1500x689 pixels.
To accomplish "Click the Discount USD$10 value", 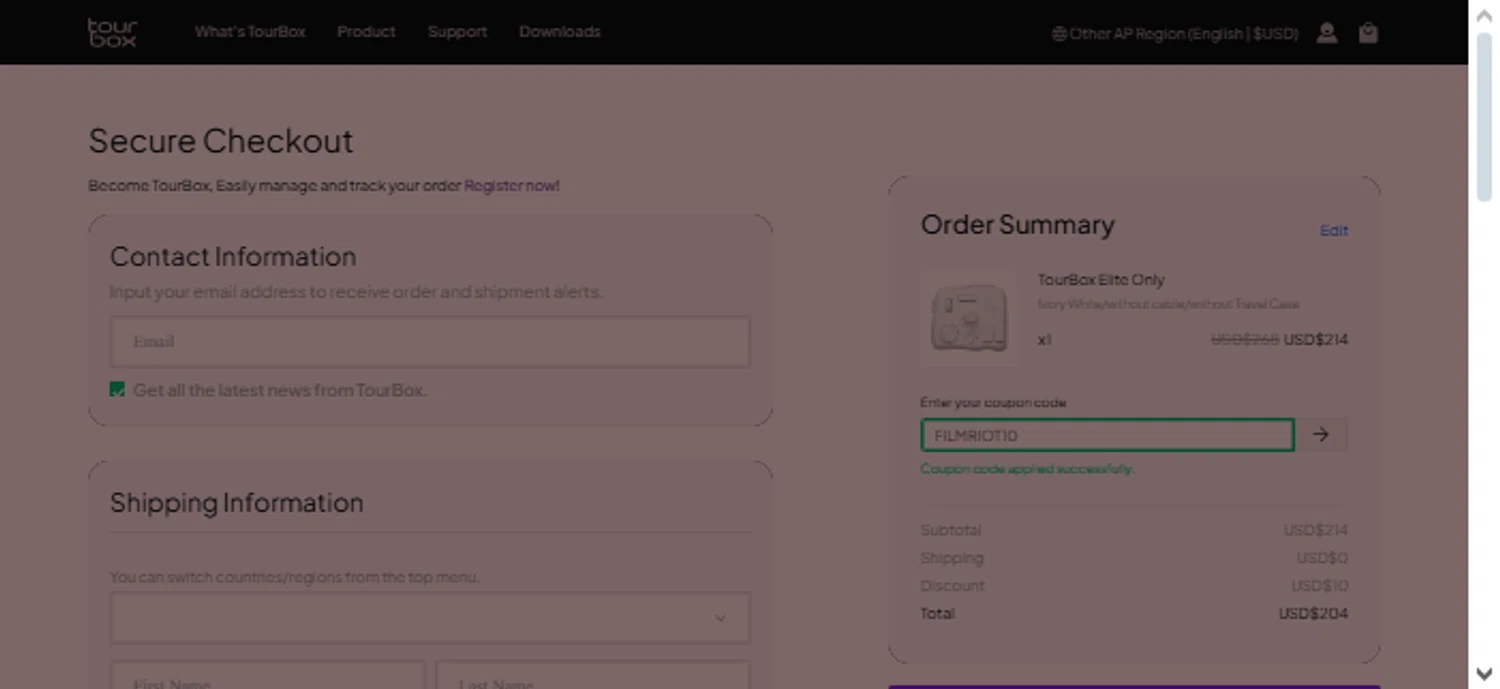I will point(1319,586).
